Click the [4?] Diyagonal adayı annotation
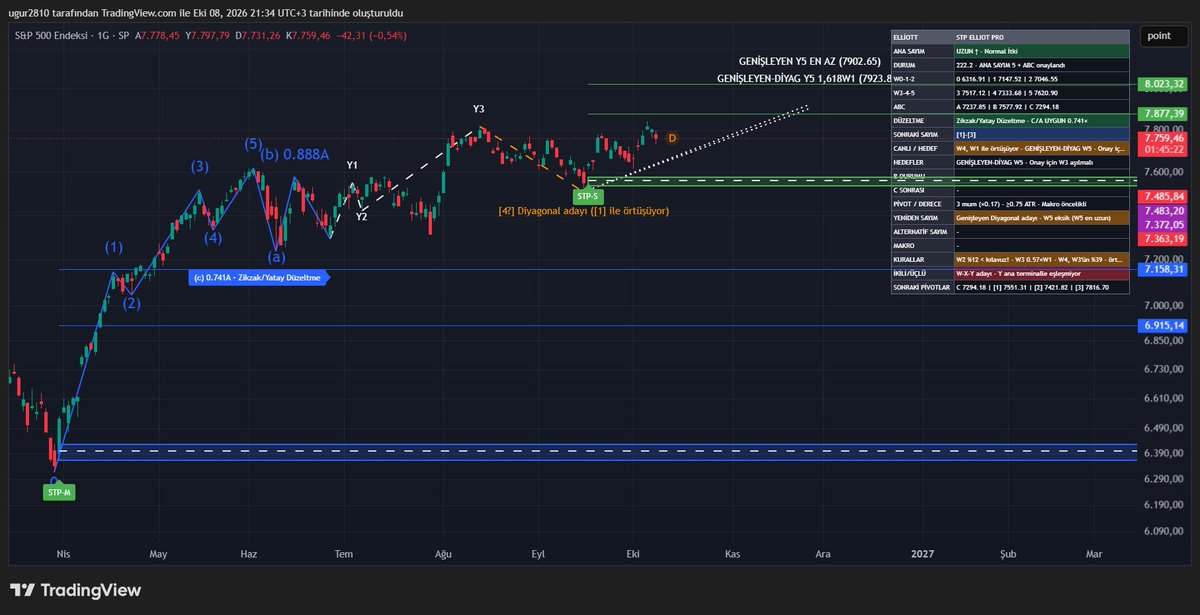Image resolution: width=1200 pixels, height=615 pixels. 583,211
